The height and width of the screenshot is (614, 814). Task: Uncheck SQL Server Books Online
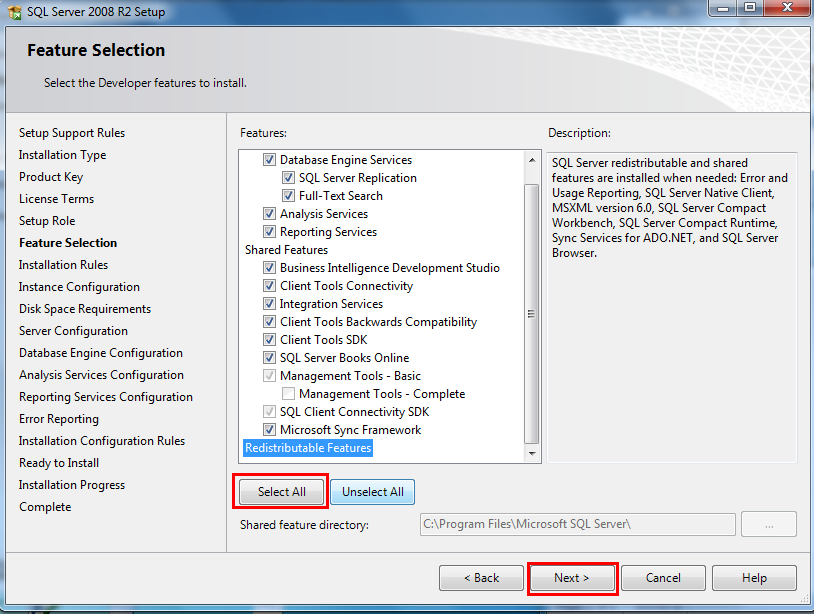(x=269, y=358)
